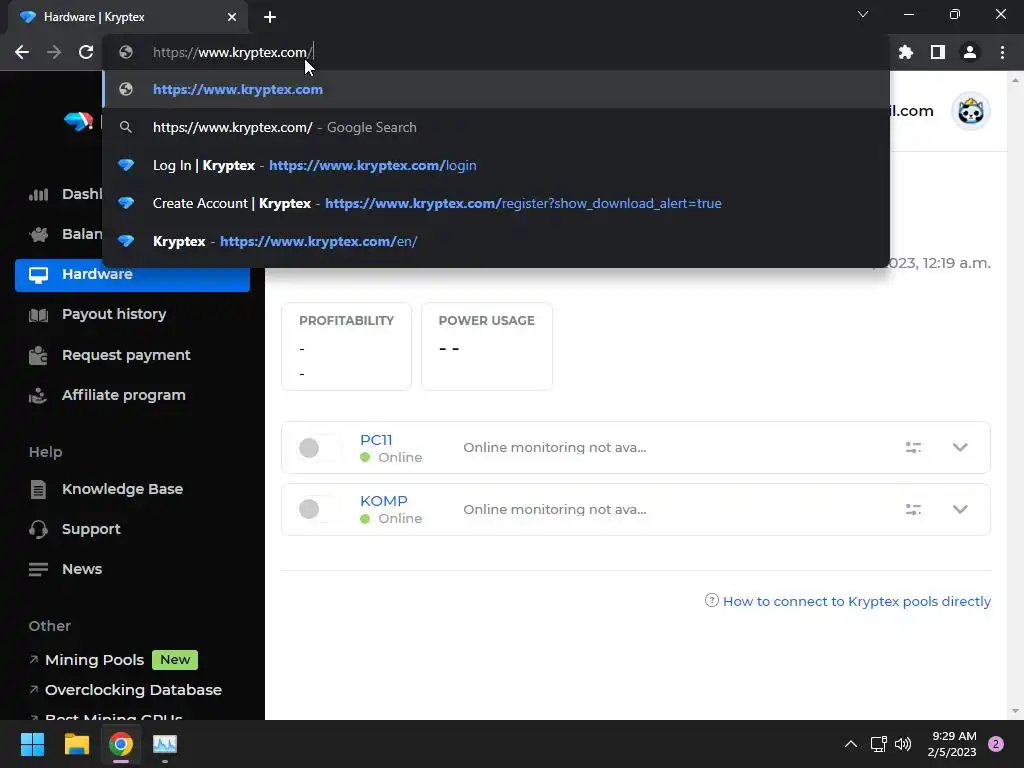The width and height of the screenshot is (1024, 768).
Task: Select the Kryptex /en/ suggestion
Action: (496, 241)
